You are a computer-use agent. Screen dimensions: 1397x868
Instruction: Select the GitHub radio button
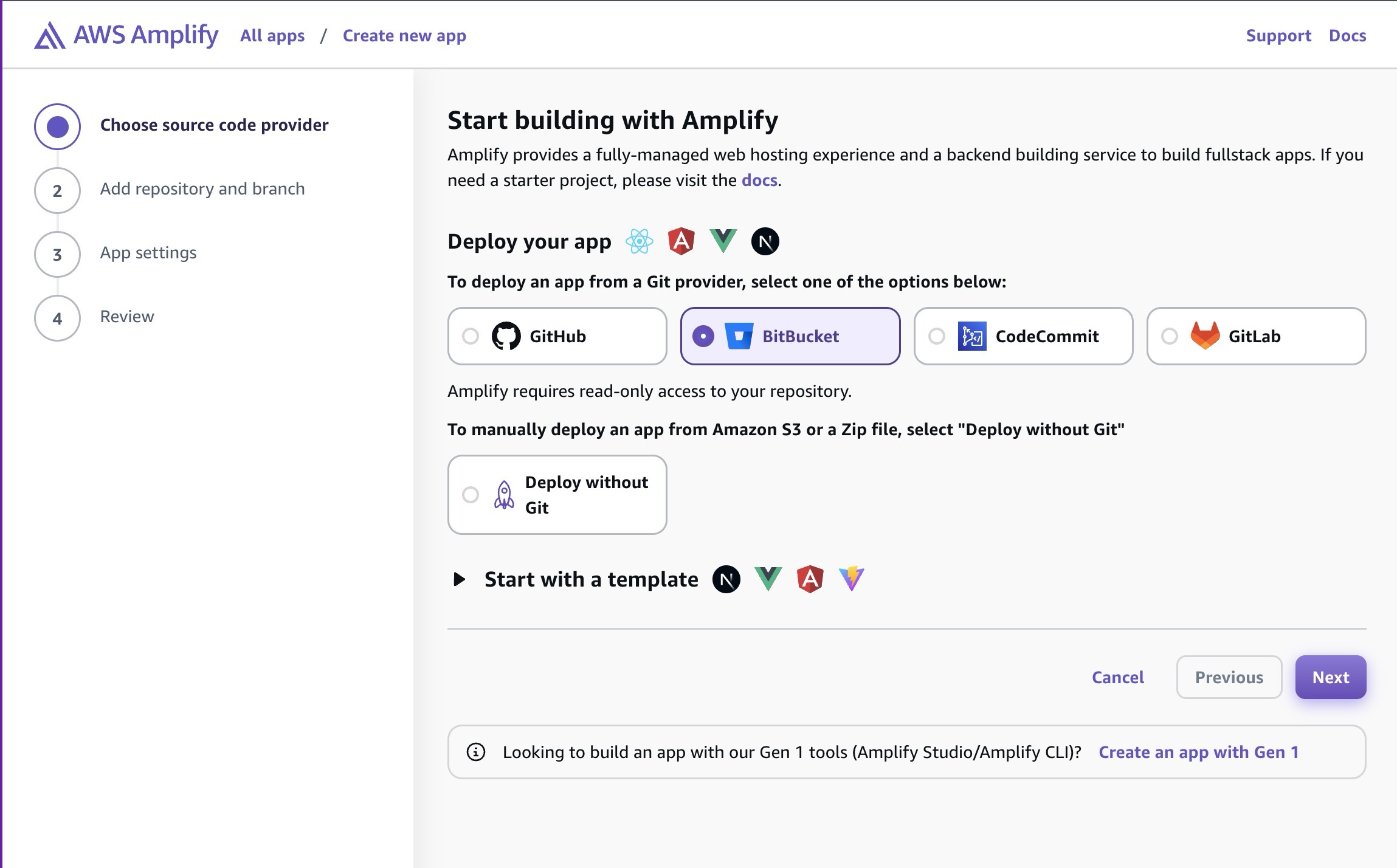click(x=471, y=336)
